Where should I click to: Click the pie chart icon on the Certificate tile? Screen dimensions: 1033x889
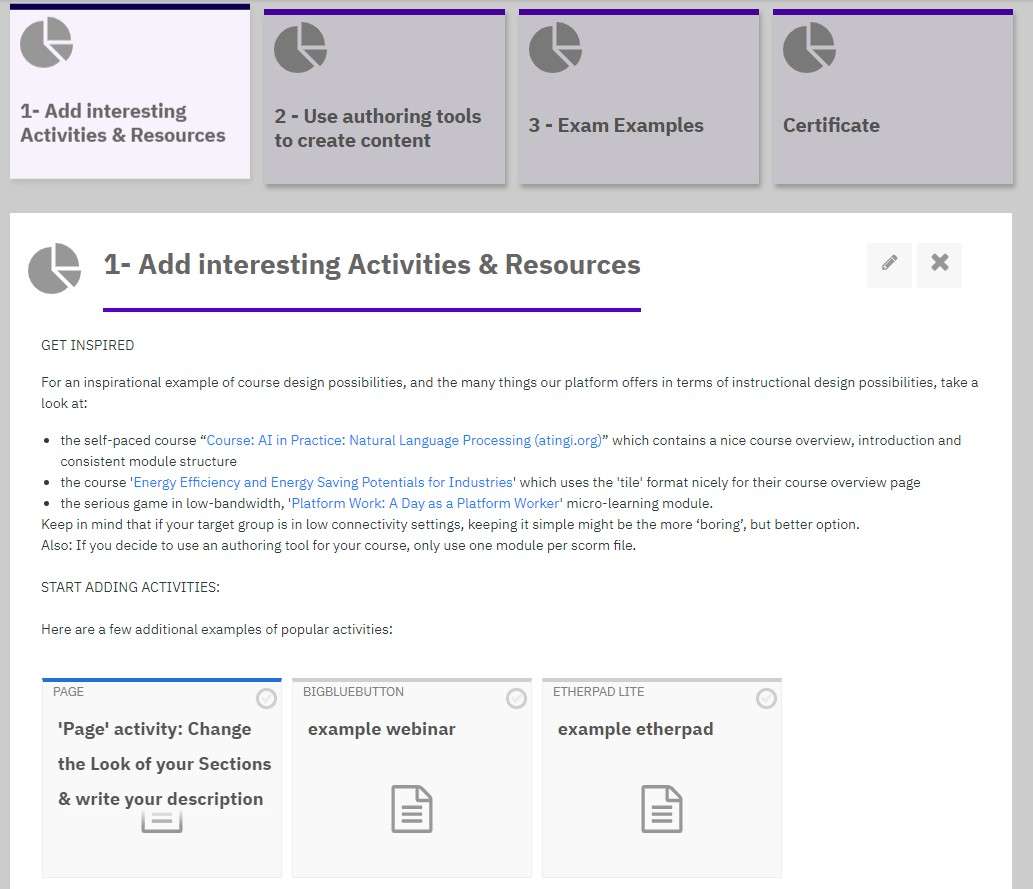point(809,47)
